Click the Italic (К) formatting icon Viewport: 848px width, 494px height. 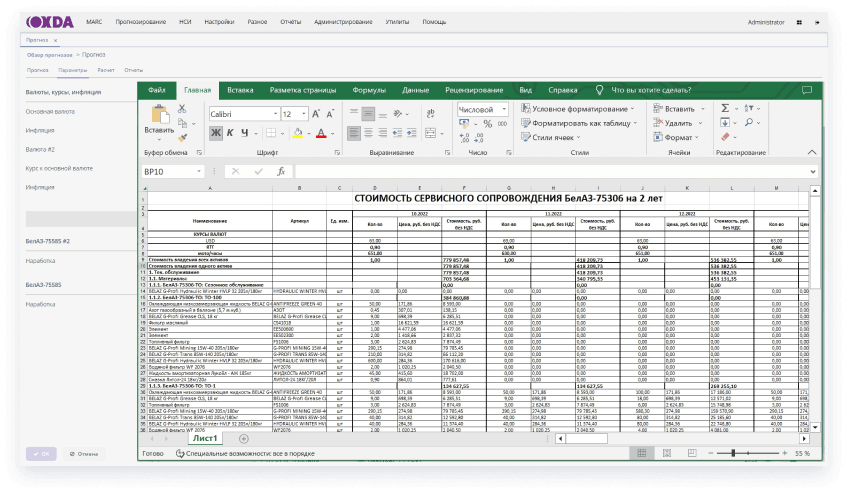230,133
